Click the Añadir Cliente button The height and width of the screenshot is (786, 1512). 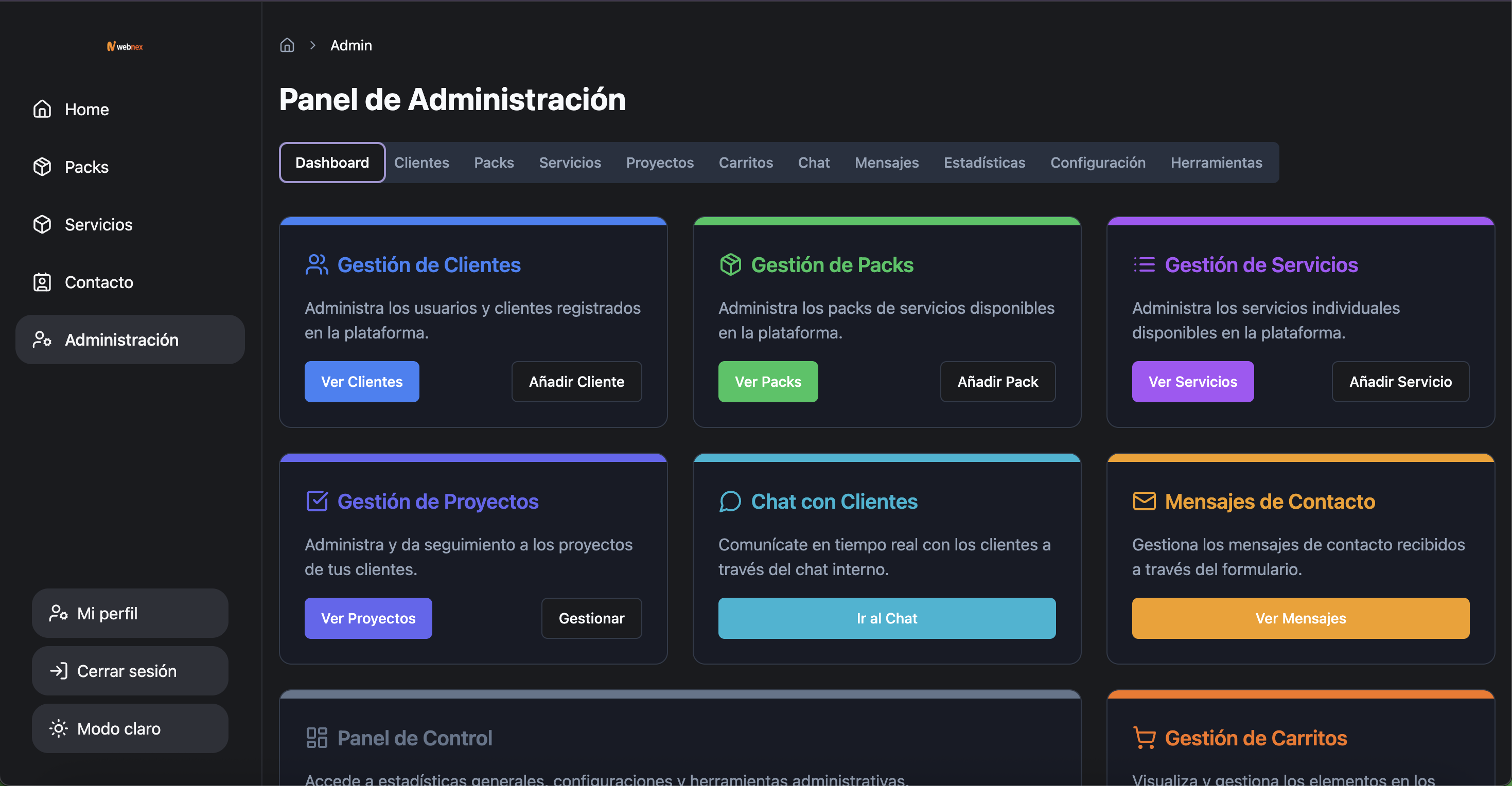[x=576, y=381]
